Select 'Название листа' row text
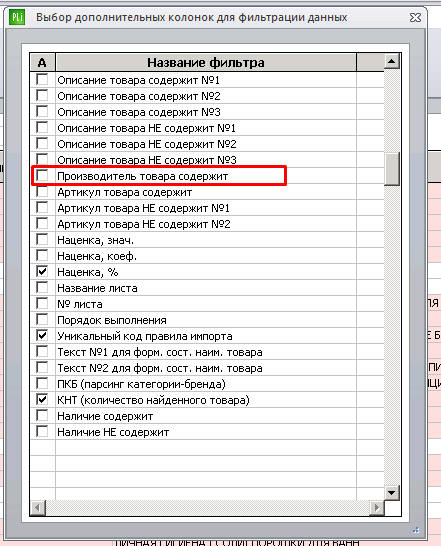The width and height of the screenshot is (441, 546). pyautogui.click(x=97, y=288)
